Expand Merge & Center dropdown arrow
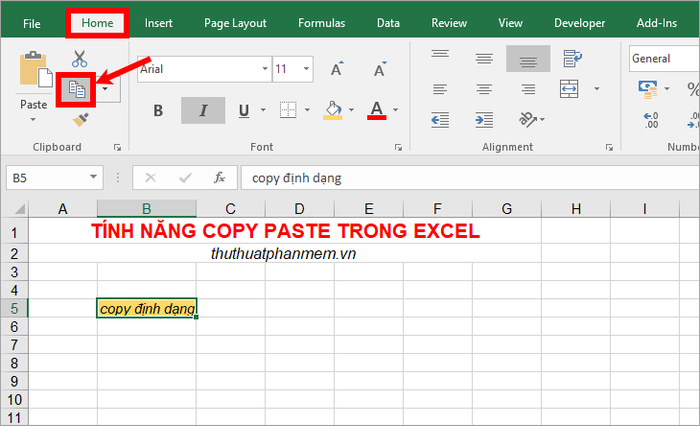The width and height of the screenshot is (700, 426). tap(597, 89)
